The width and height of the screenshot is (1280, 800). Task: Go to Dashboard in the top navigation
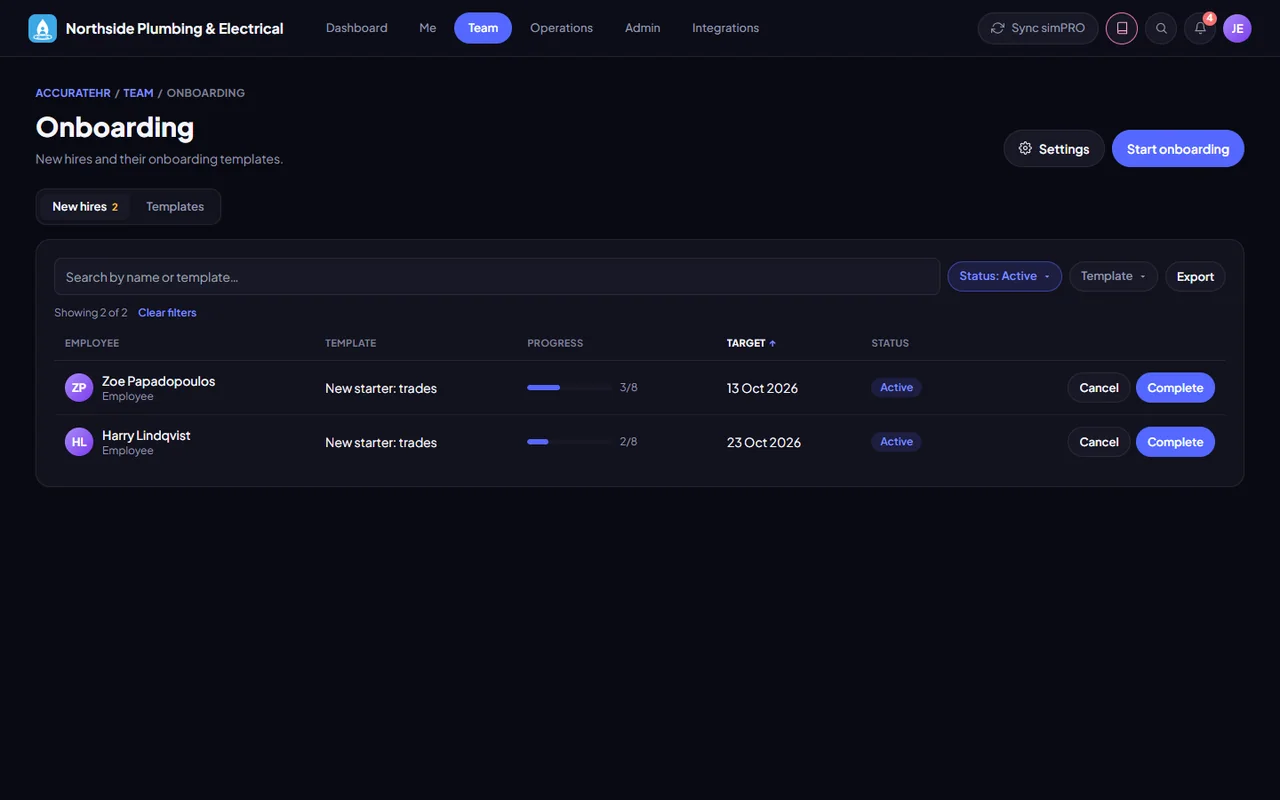pyautogui.click(x=356, y=28)
